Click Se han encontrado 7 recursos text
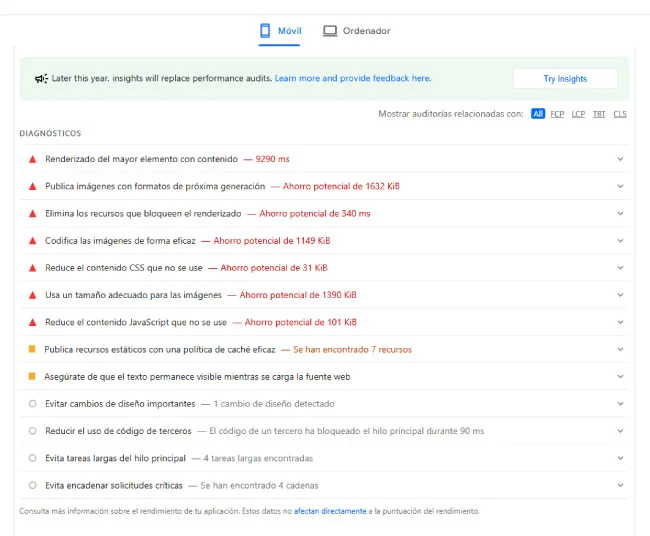Image resolution: width=650 pixels, height=536 pixels. coord(353,349)
